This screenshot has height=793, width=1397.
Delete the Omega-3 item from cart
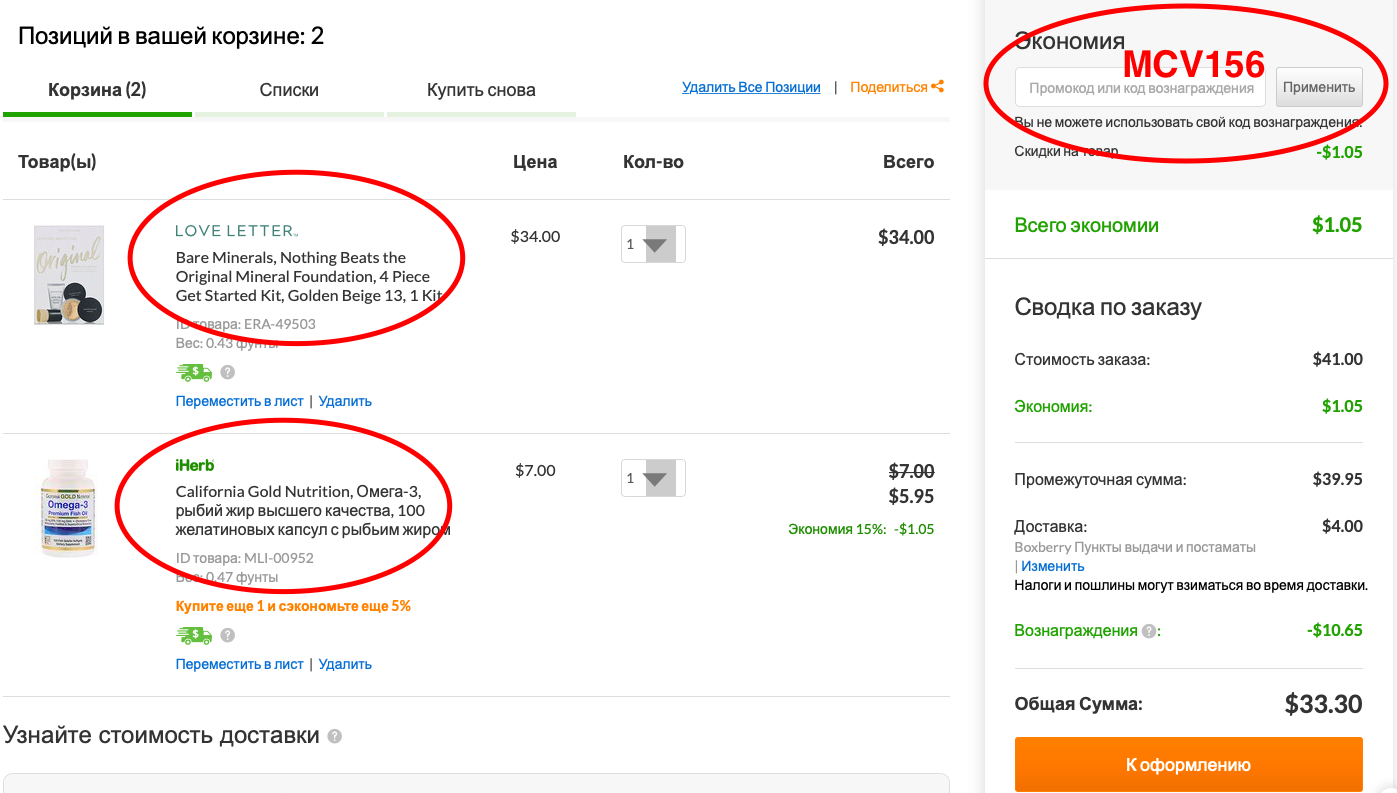(345, 664)
